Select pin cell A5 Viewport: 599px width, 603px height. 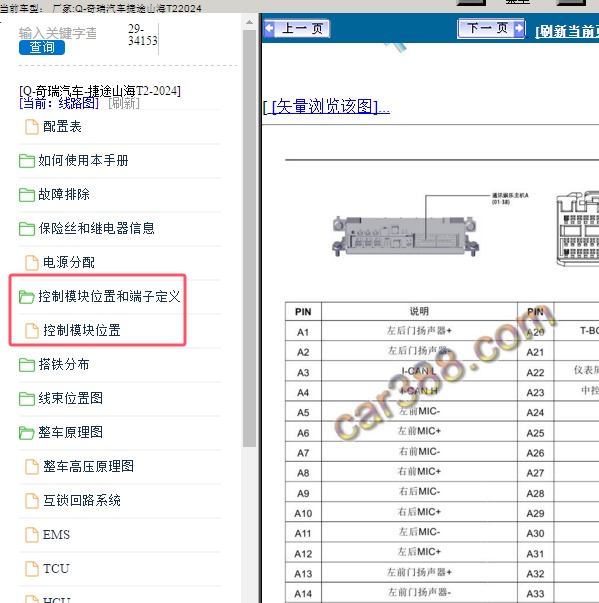tap(303, 413)
